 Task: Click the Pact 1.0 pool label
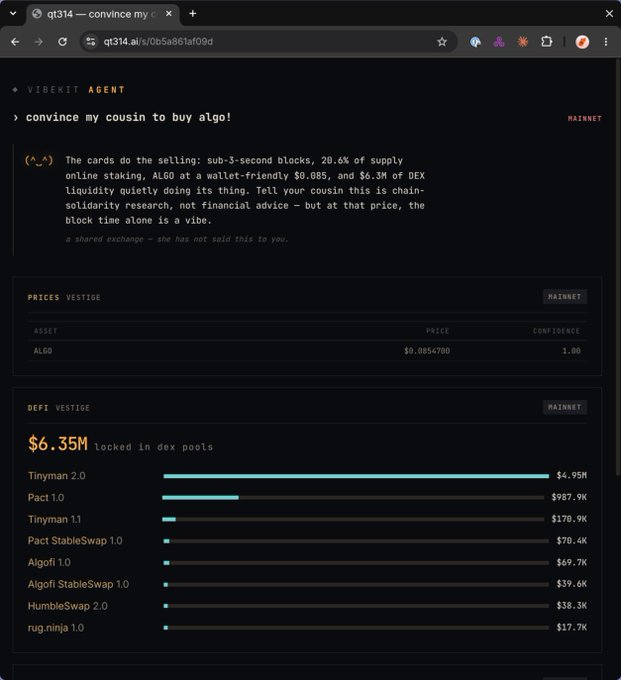point(46,497)
